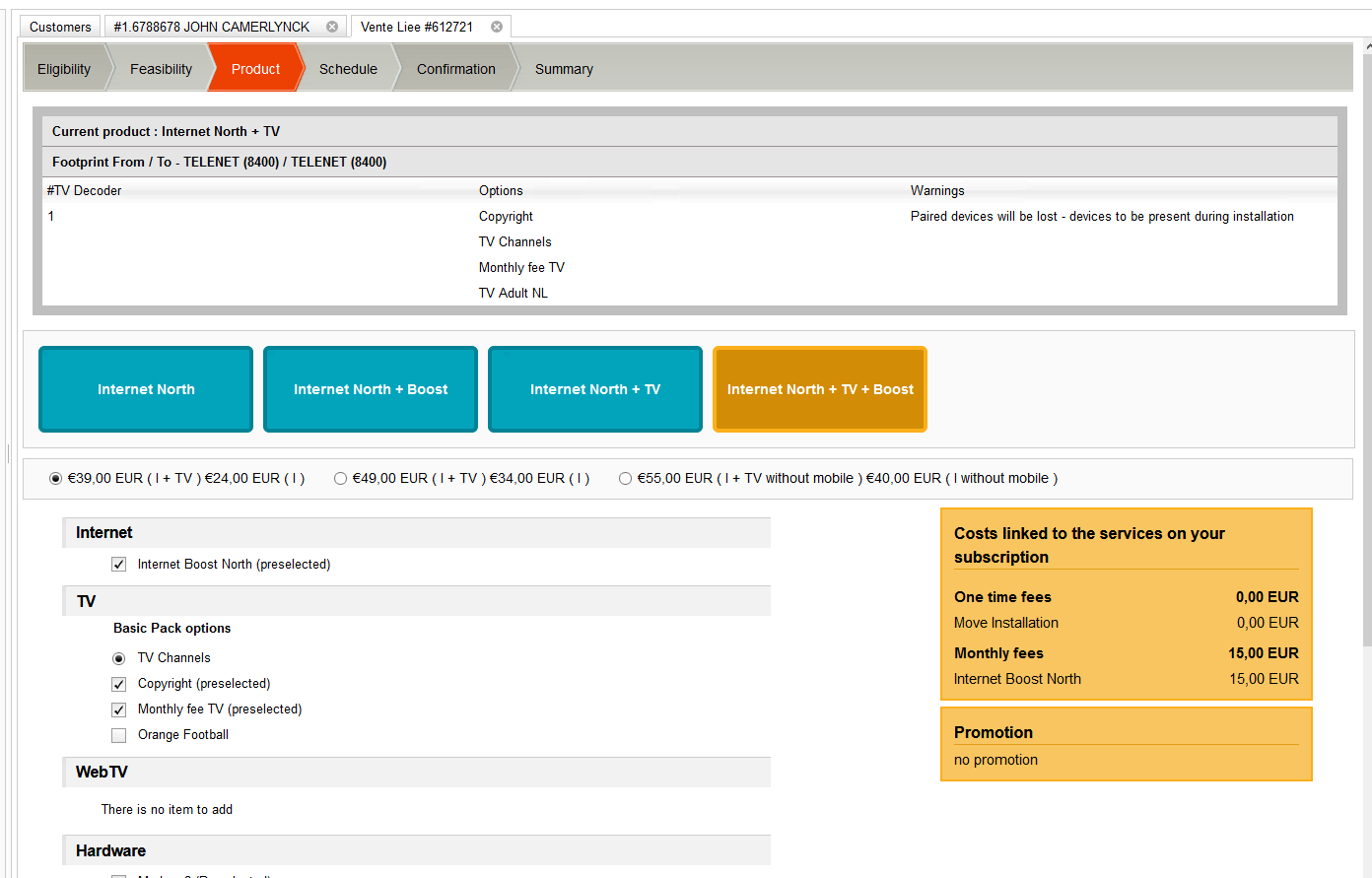The image size is (1372, 878).
Task: Switch to the Customers tab
Action: 60,27
